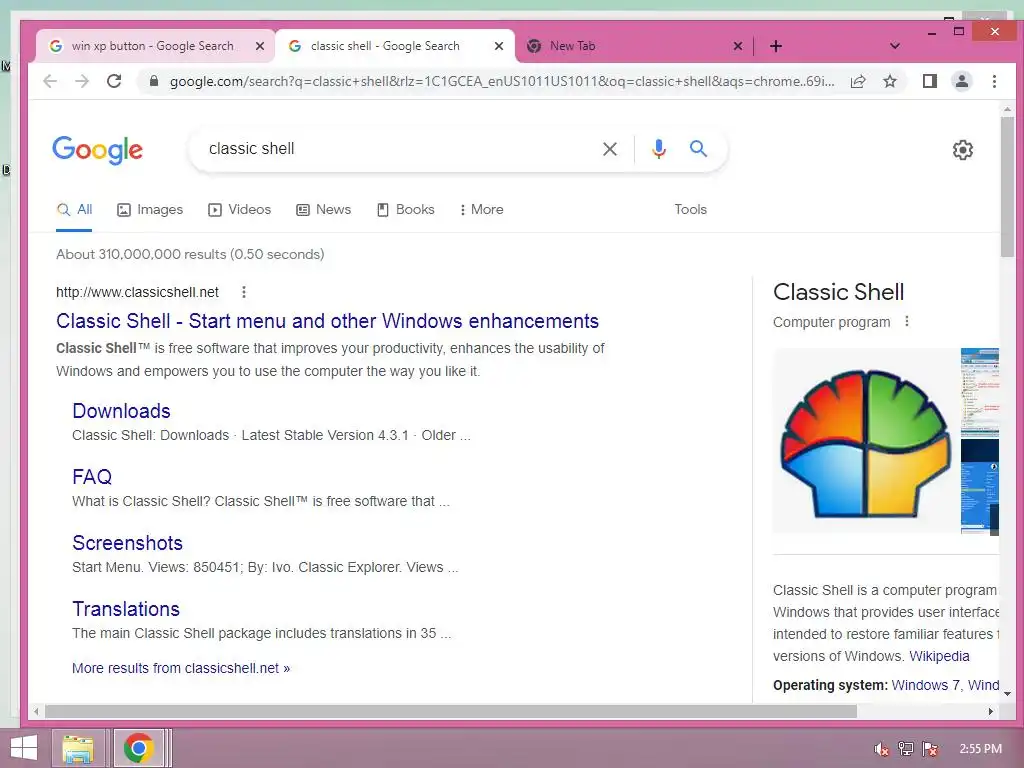Switch to classic shell Google Search tab
Image resolution: width=1024 pixels, height=768 pixels.
(x=385, y=46)
